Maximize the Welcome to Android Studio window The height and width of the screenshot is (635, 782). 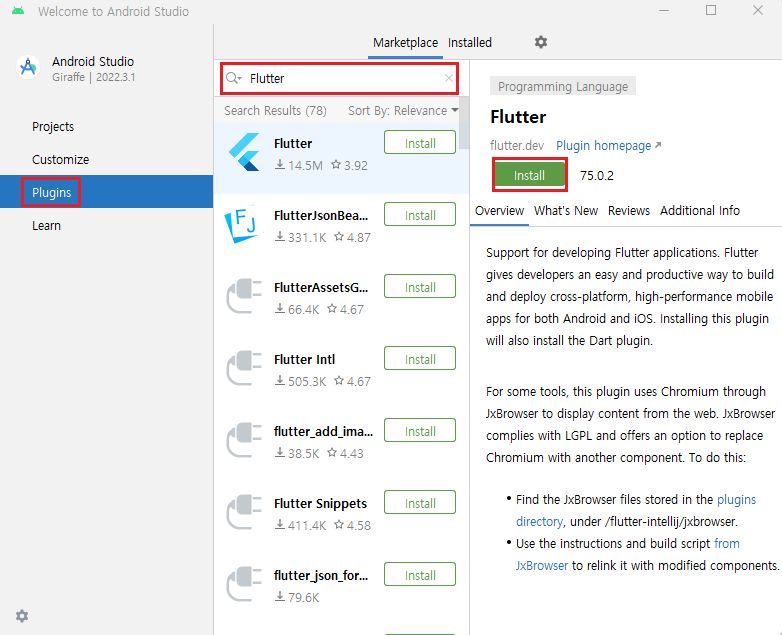pyautogui.click(x=711, y=10)
